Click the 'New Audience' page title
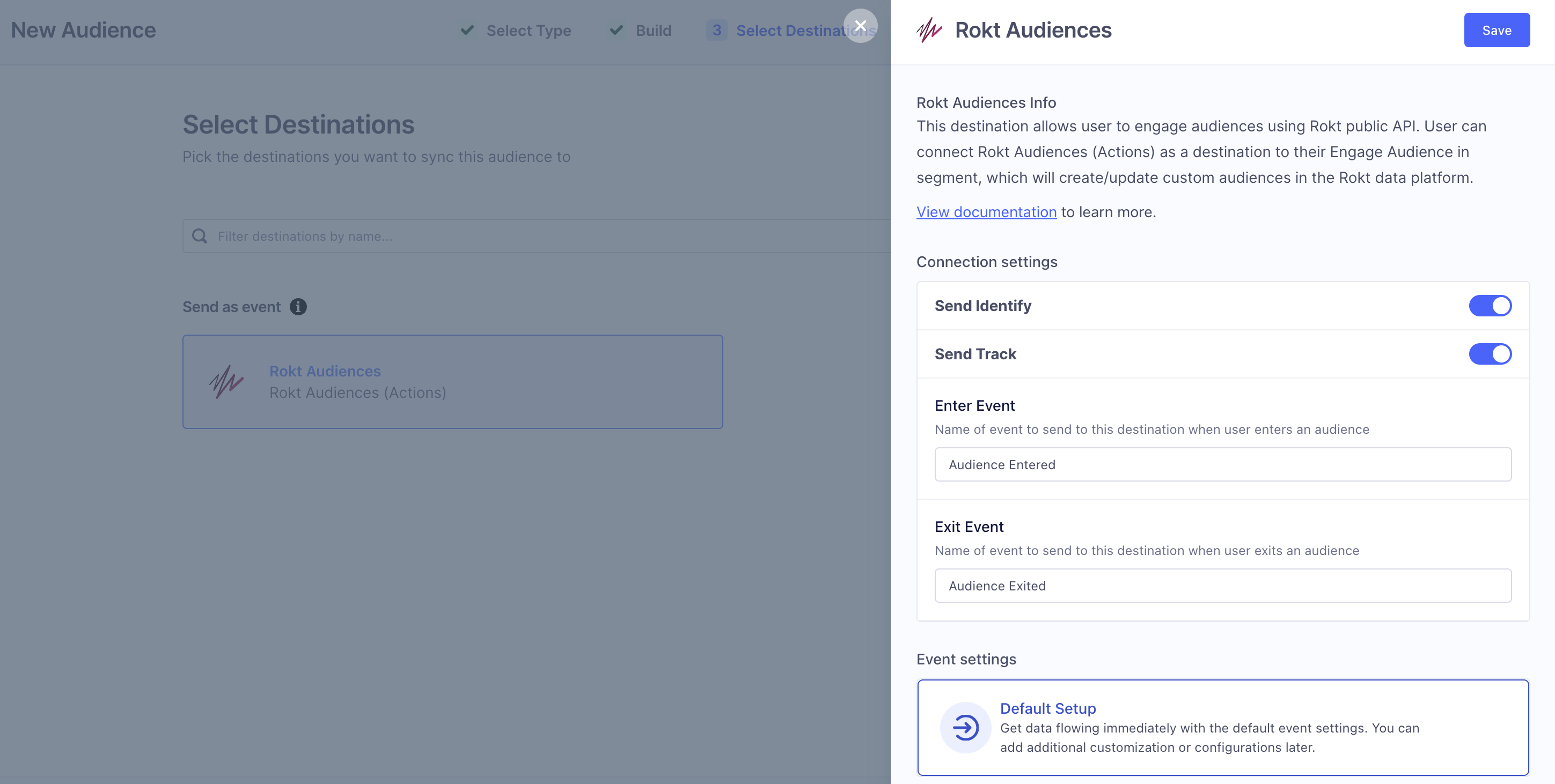 83,30
